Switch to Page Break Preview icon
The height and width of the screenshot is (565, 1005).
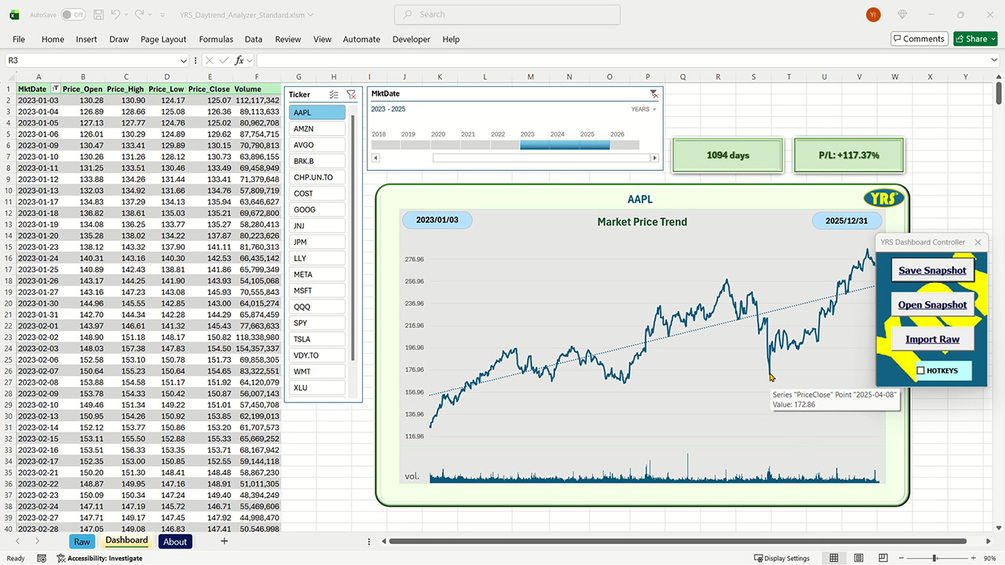[x=883, y=558]
